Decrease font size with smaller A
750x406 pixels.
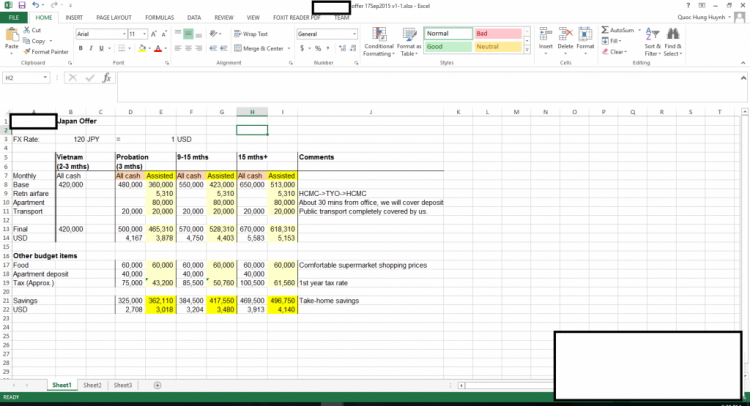(x=164, y=34)
